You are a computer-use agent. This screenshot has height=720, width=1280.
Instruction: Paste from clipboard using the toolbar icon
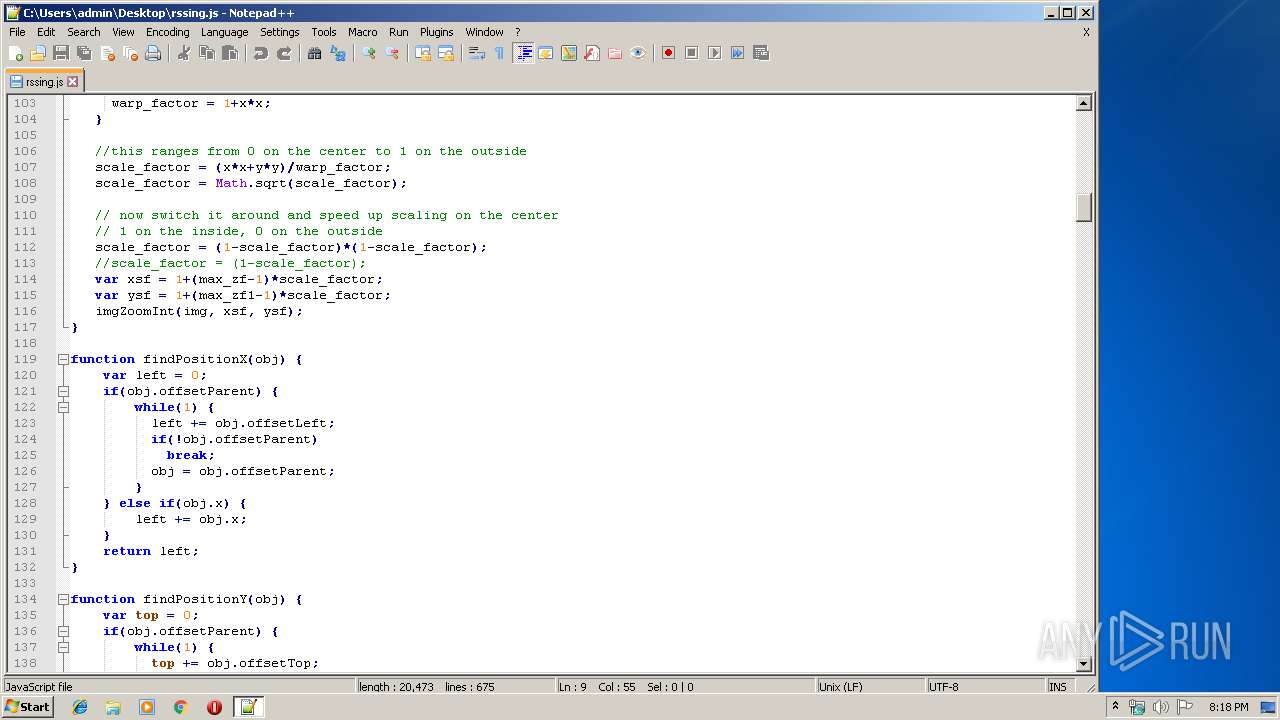tap(230, 53)
